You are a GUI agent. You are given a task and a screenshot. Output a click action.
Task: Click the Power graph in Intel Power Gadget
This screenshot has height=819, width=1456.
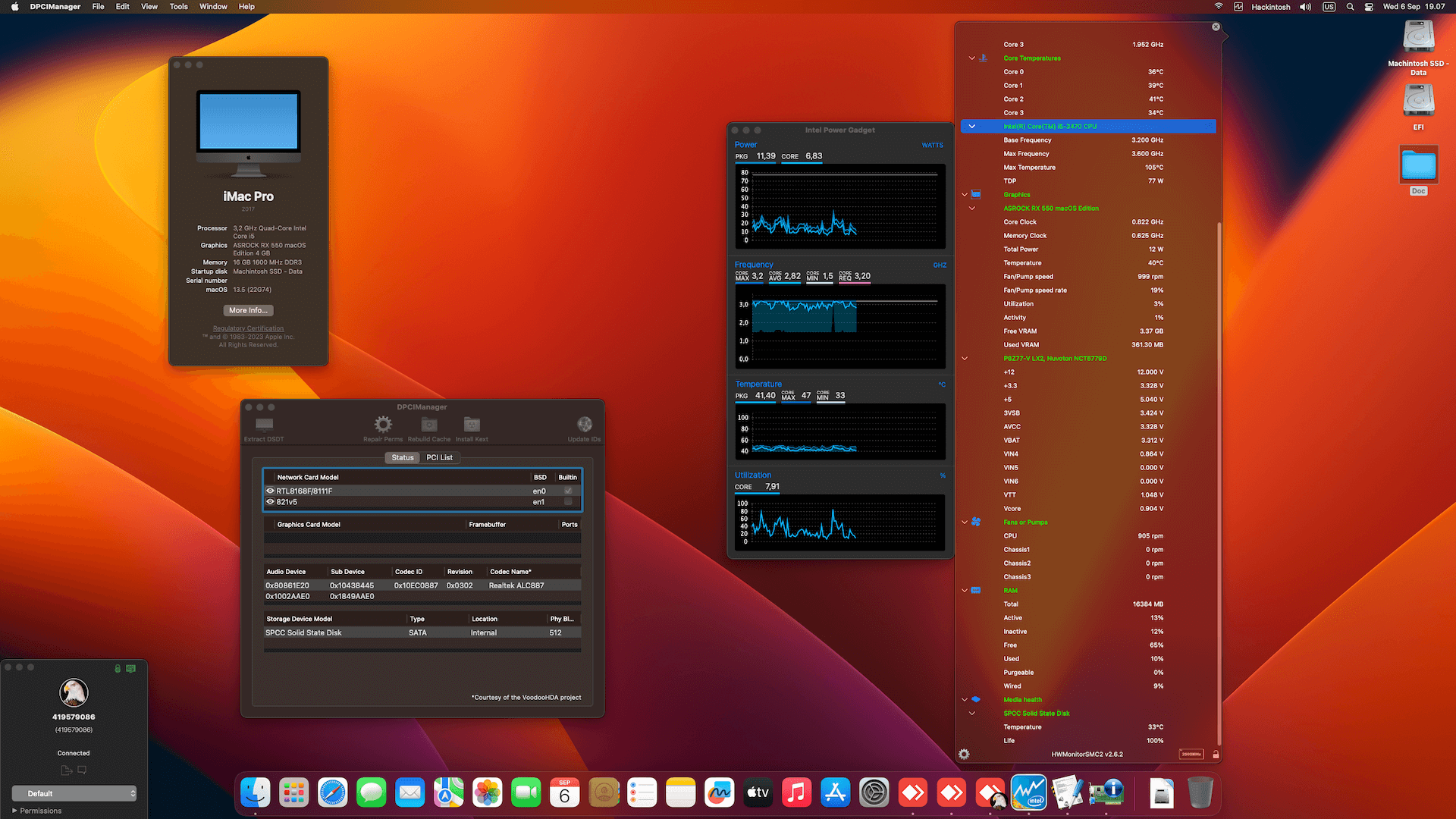(840, 206)
